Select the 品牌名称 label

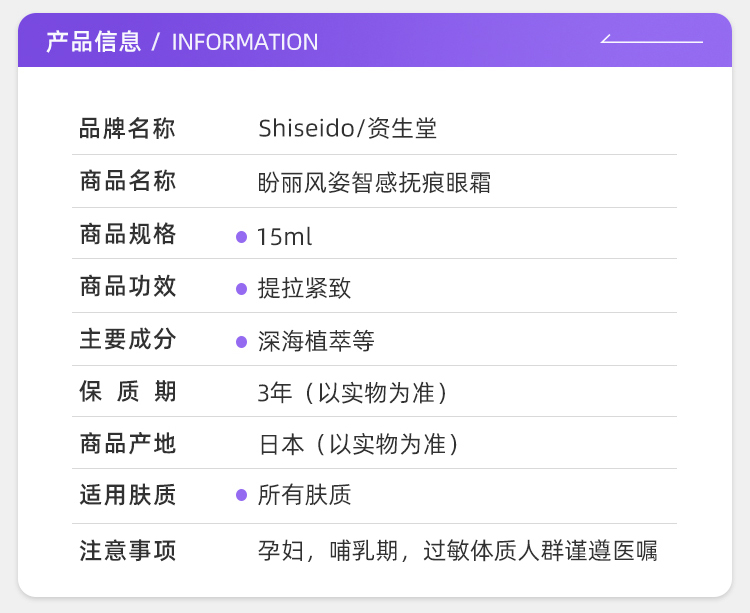tap(127, 129)
